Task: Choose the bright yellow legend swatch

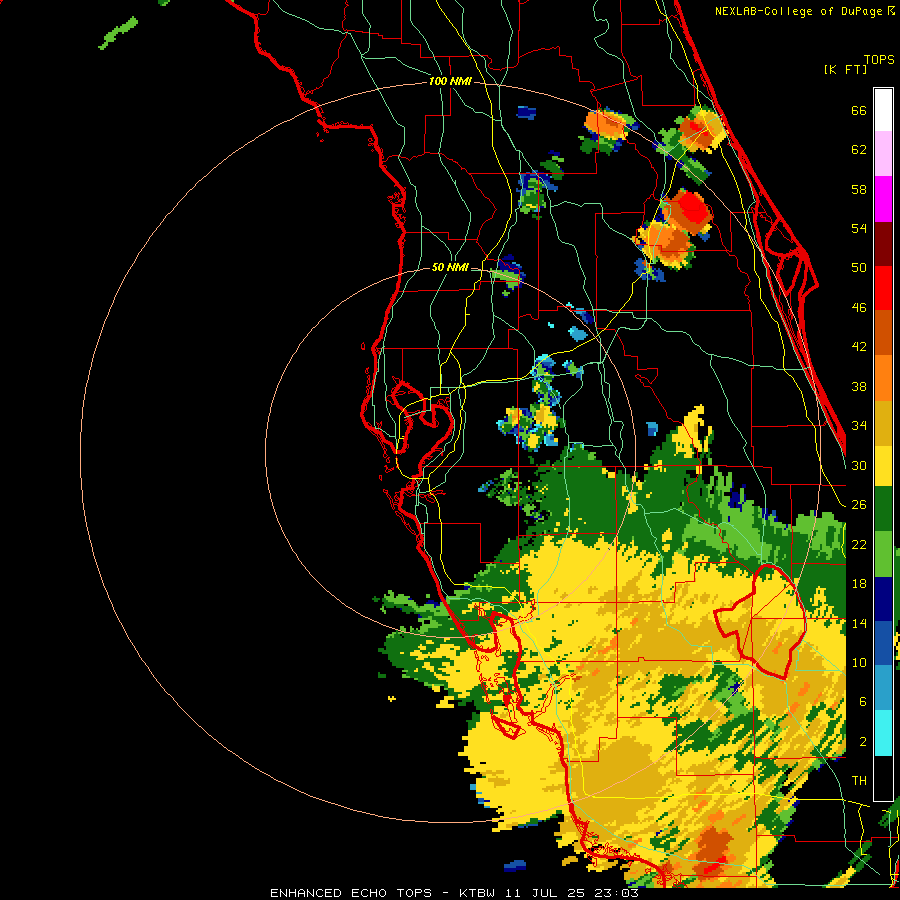Action: [x=883, y=465]
